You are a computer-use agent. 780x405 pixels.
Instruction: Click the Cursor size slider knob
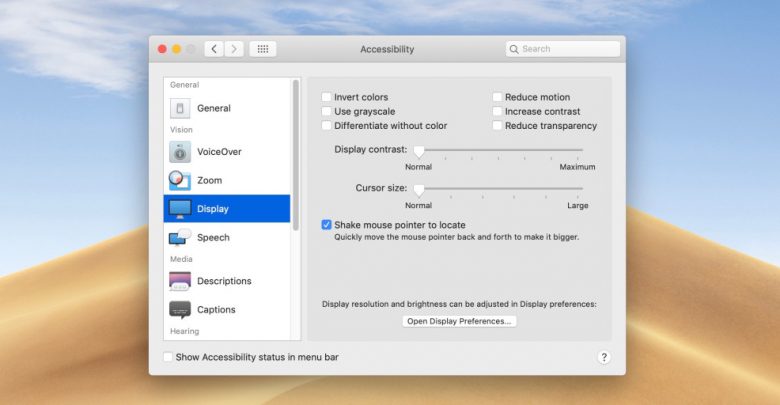pos(419,190)
